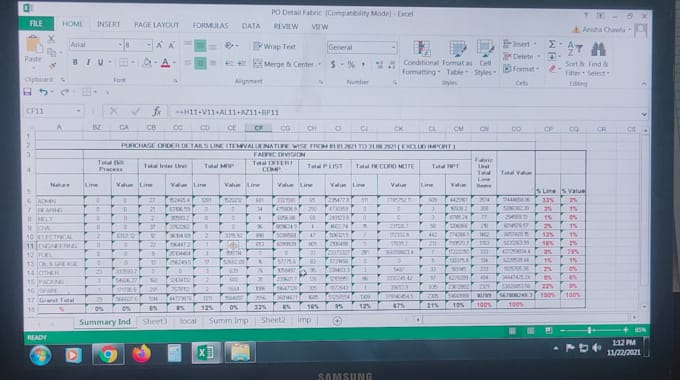The image size is (680, 380).
Task: Adjust the zoom slider handle
Action: tap(589, 331)
